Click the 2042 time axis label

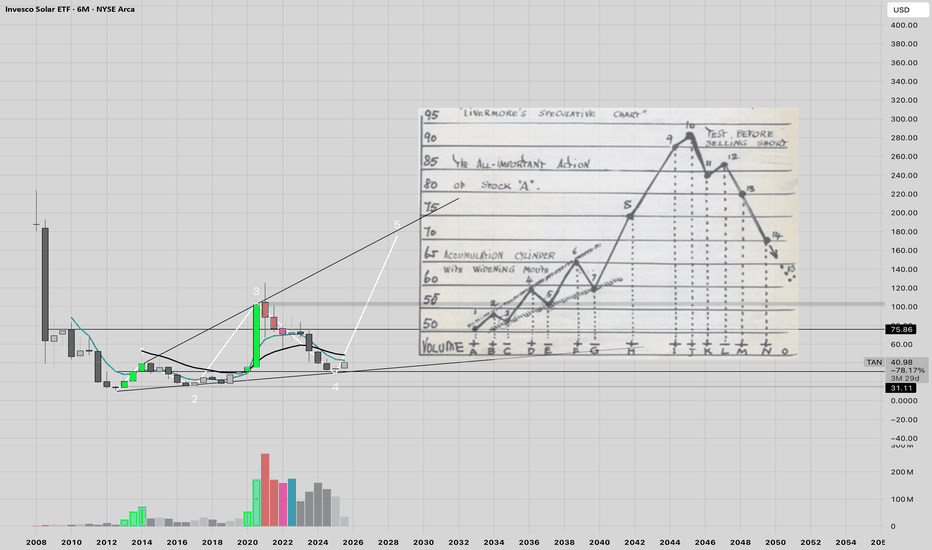(635, 542)
